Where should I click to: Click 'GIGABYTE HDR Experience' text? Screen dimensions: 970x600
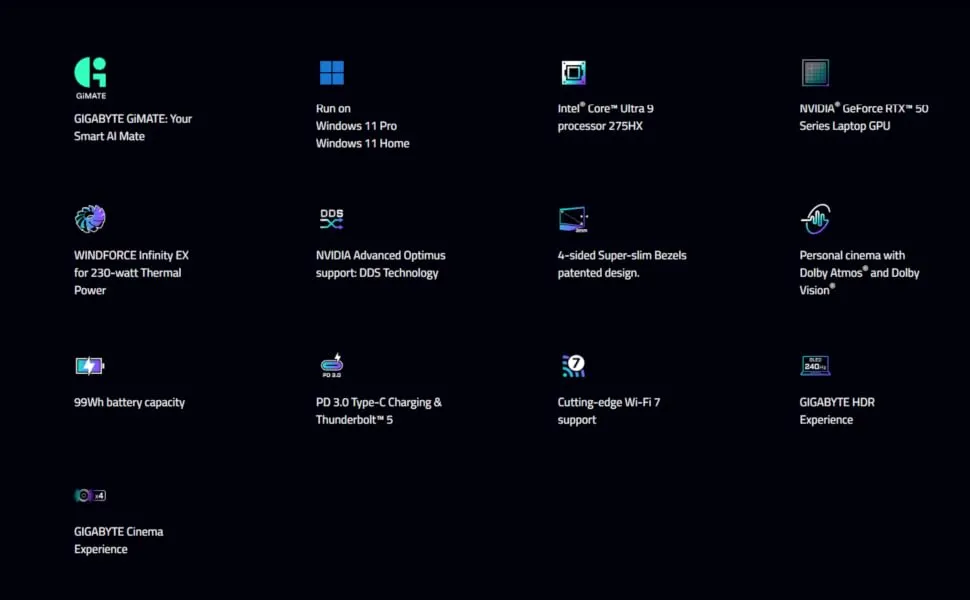[x=837, y=411]
